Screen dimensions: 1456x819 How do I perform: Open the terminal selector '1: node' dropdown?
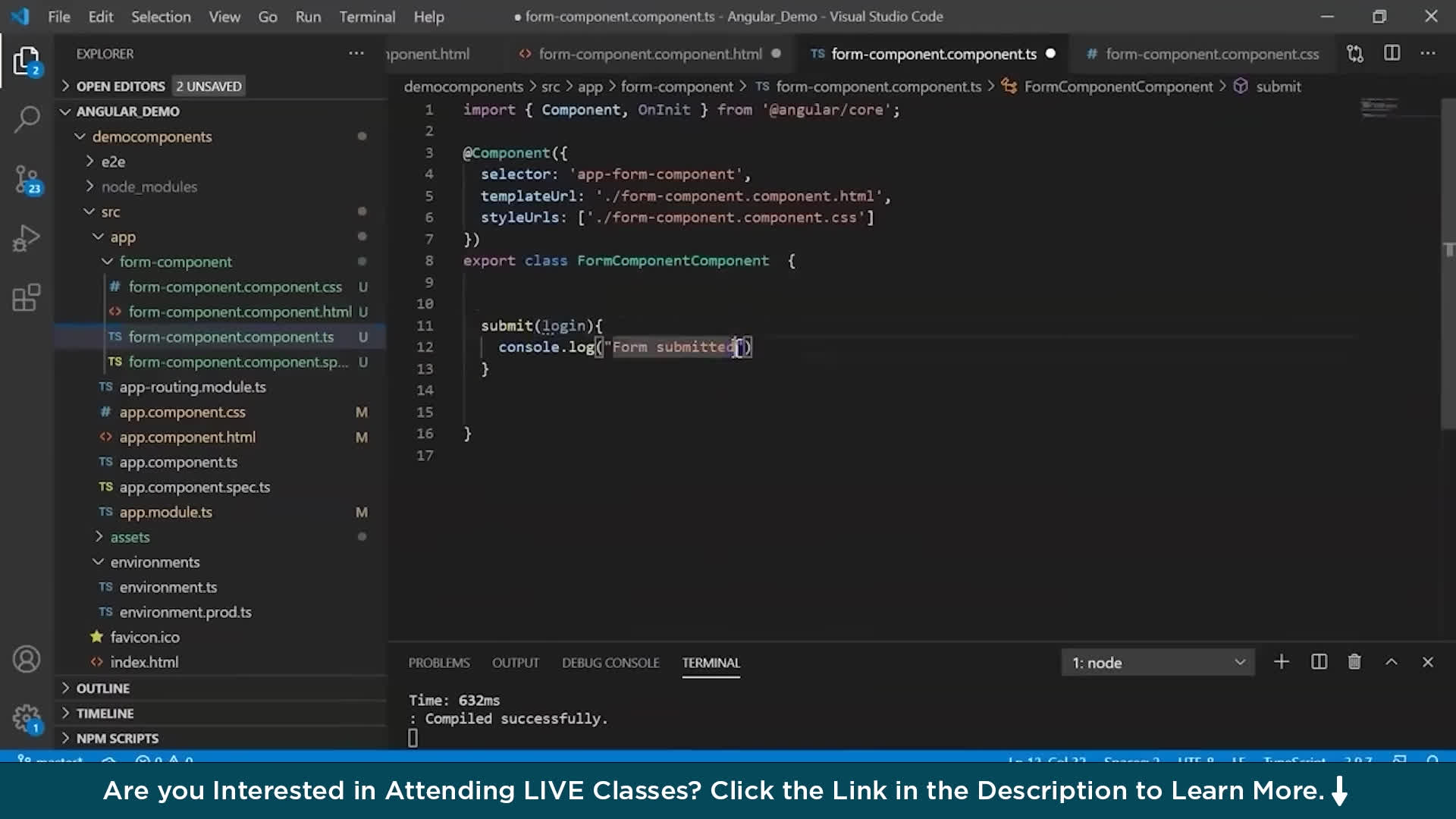(1157, 663)
